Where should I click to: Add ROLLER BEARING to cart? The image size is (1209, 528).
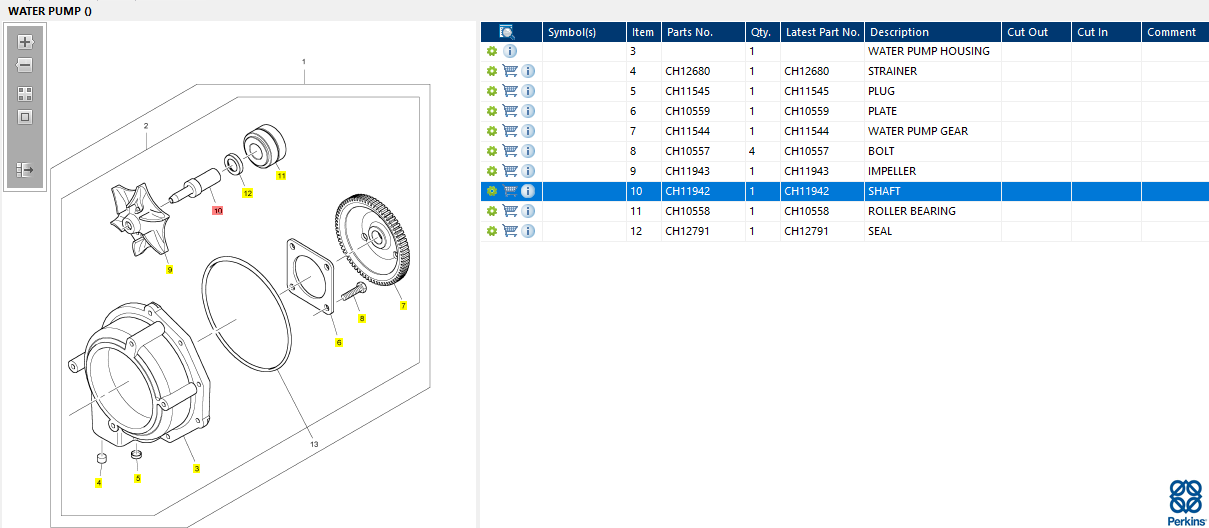click(510, 211)
